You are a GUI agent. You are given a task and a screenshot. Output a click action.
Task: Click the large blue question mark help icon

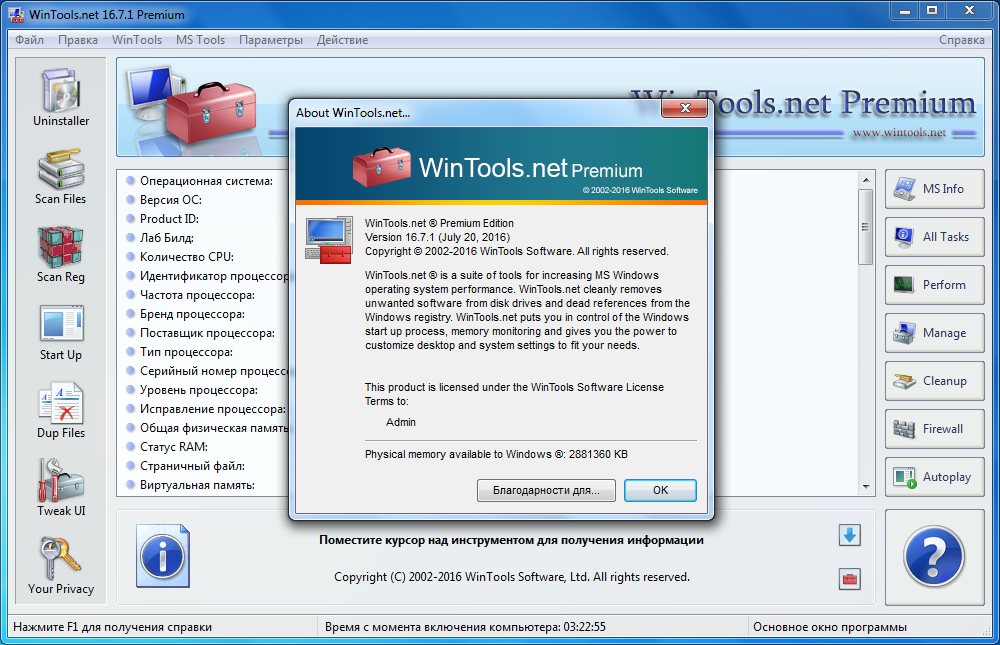(933, 557)
